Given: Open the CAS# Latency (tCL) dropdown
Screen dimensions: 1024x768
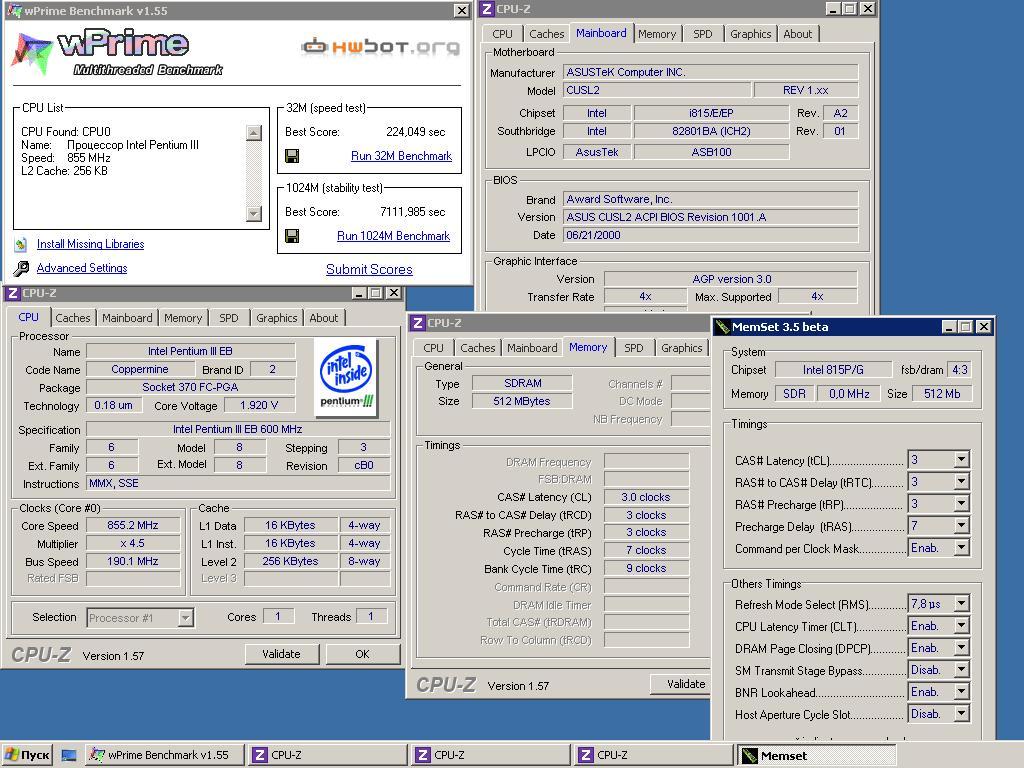Looking at the screenshot, I should 961,460.
